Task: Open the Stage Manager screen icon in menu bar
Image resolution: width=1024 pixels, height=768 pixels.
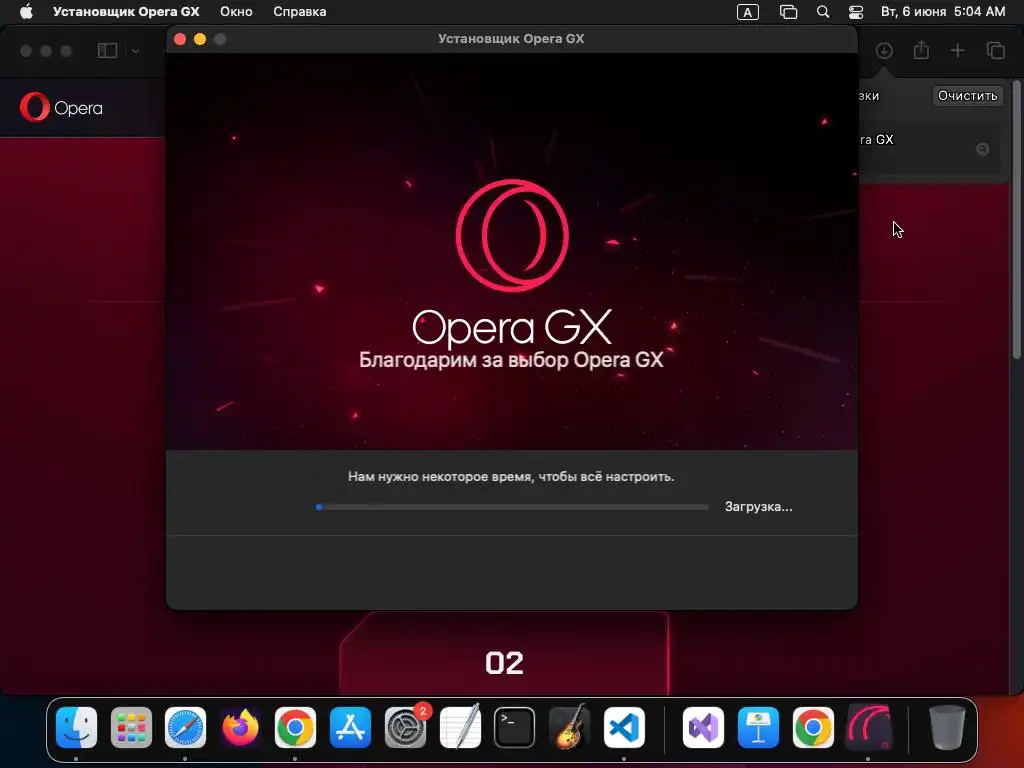Action: [x=788, y=12]
